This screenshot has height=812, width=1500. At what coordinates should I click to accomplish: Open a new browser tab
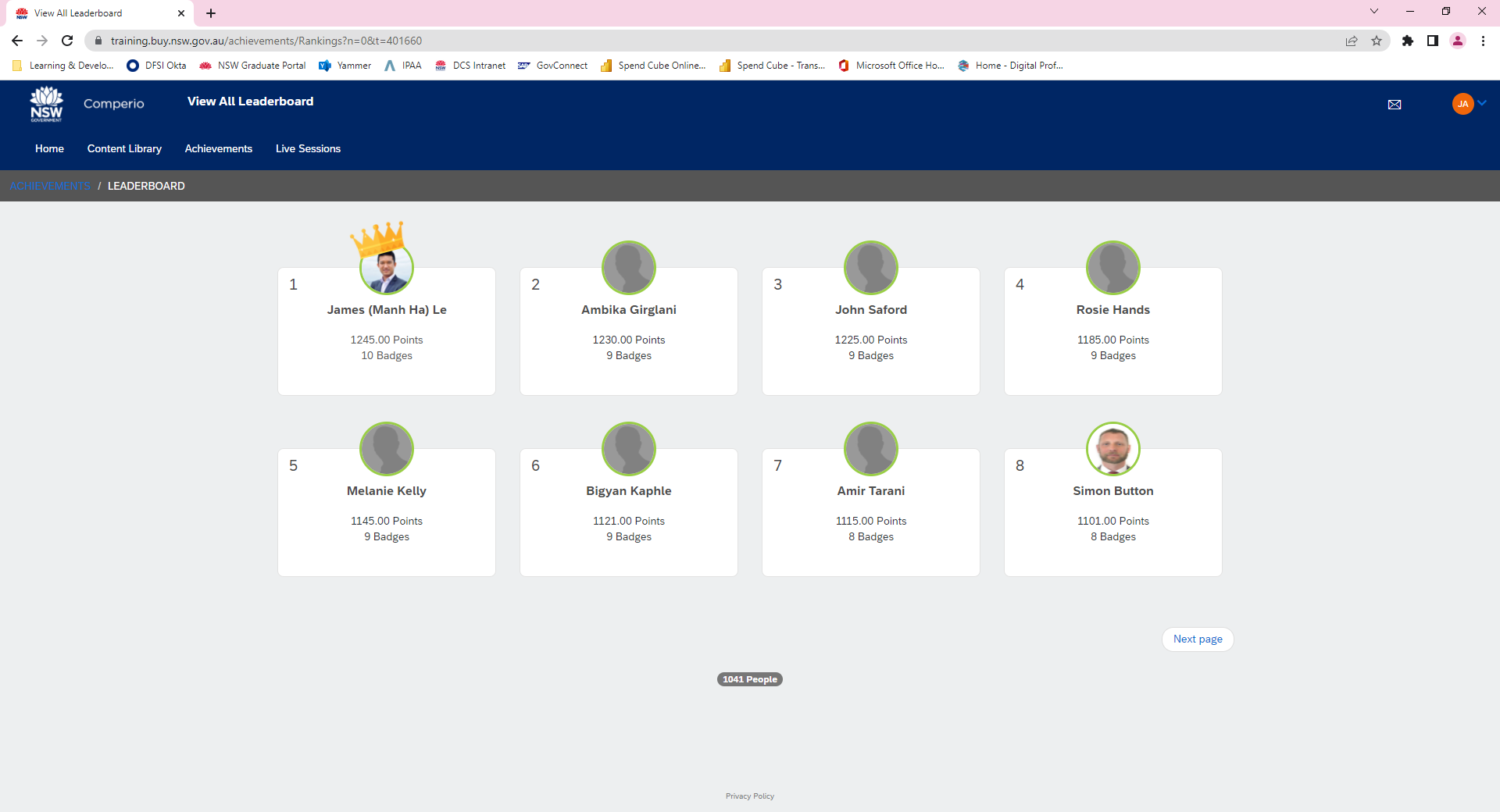[211, 13]
